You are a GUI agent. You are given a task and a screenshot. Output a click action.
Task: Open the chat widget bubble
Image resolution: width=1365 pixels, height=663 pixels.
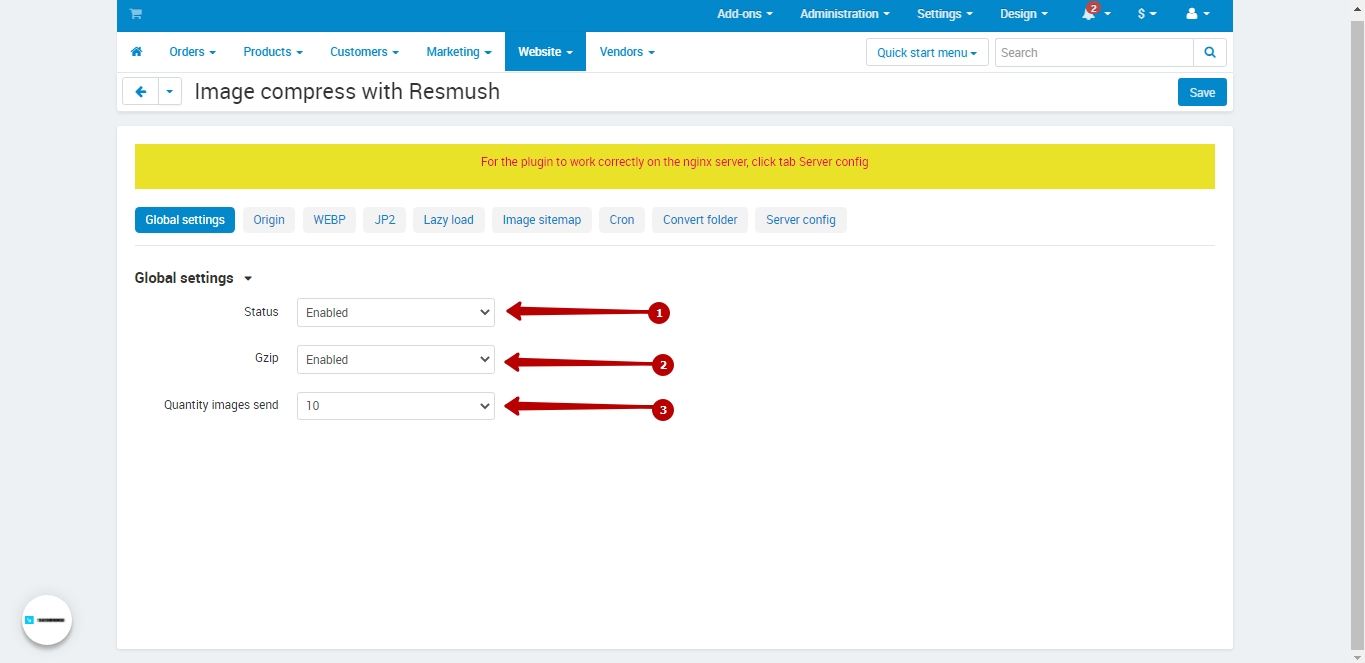[47, 620]
